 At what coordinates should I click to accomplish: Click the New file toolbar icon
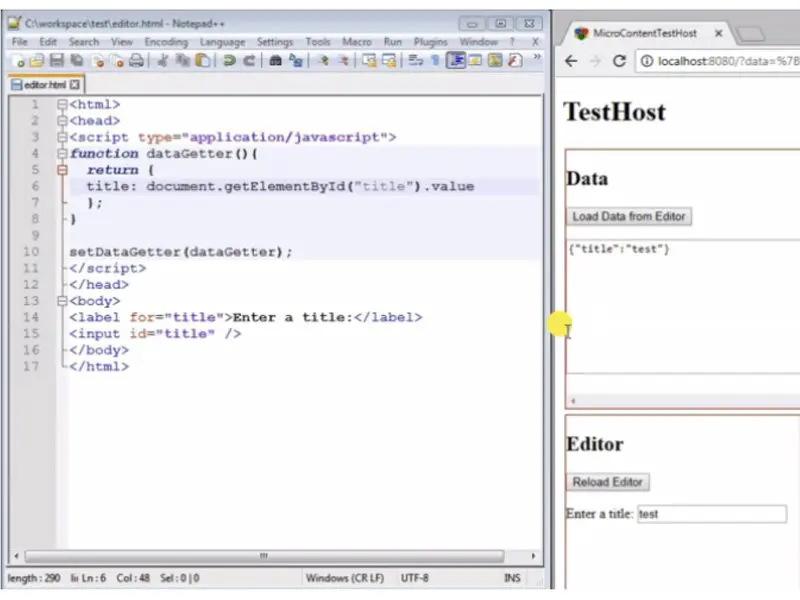19,61
